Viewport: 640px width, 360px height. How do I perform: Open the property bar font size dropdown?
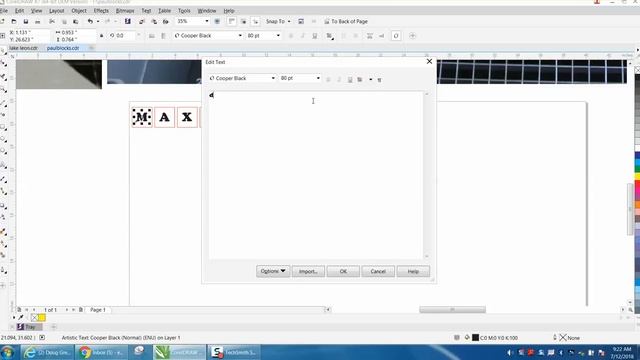(x=278, y=36)
